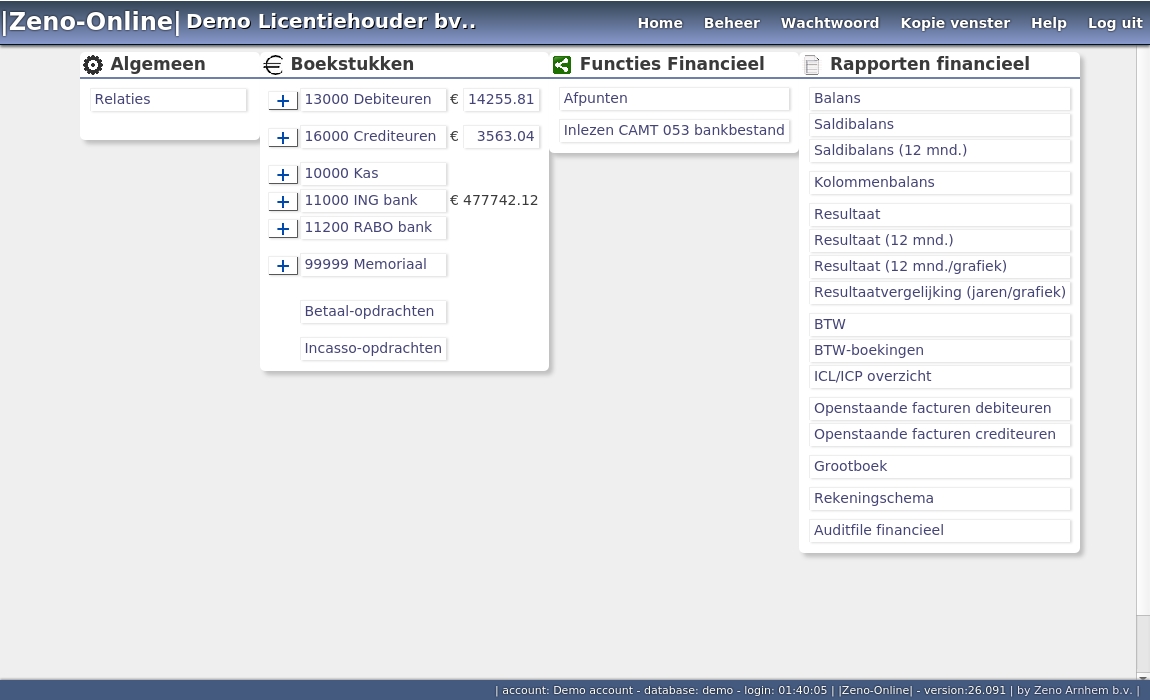Click Log uit in top menu
The width and height of the screenshot is (1150, 700).
click(1114, 23)
